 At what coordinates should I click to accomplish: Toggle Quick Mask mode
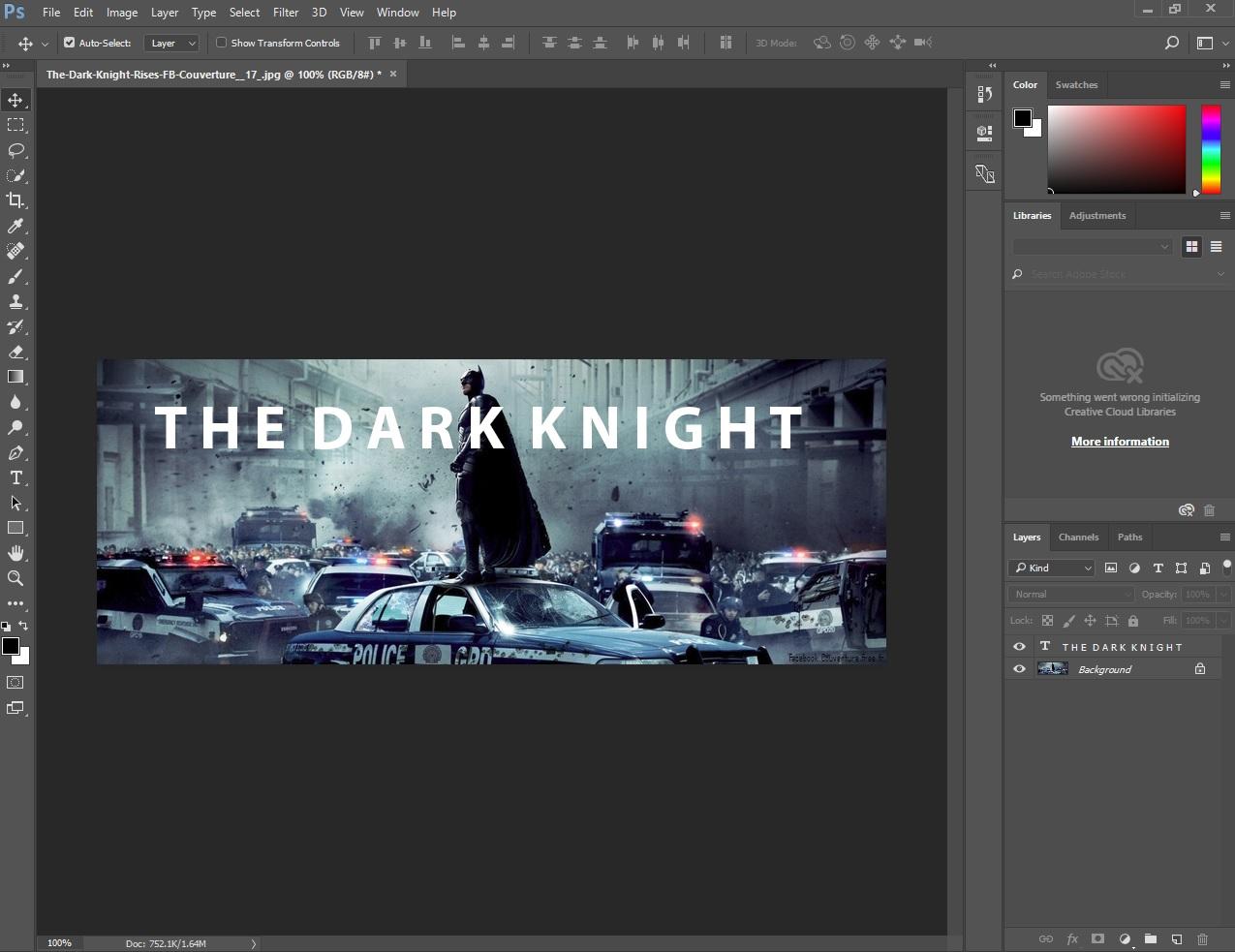(x=15, y=683)
